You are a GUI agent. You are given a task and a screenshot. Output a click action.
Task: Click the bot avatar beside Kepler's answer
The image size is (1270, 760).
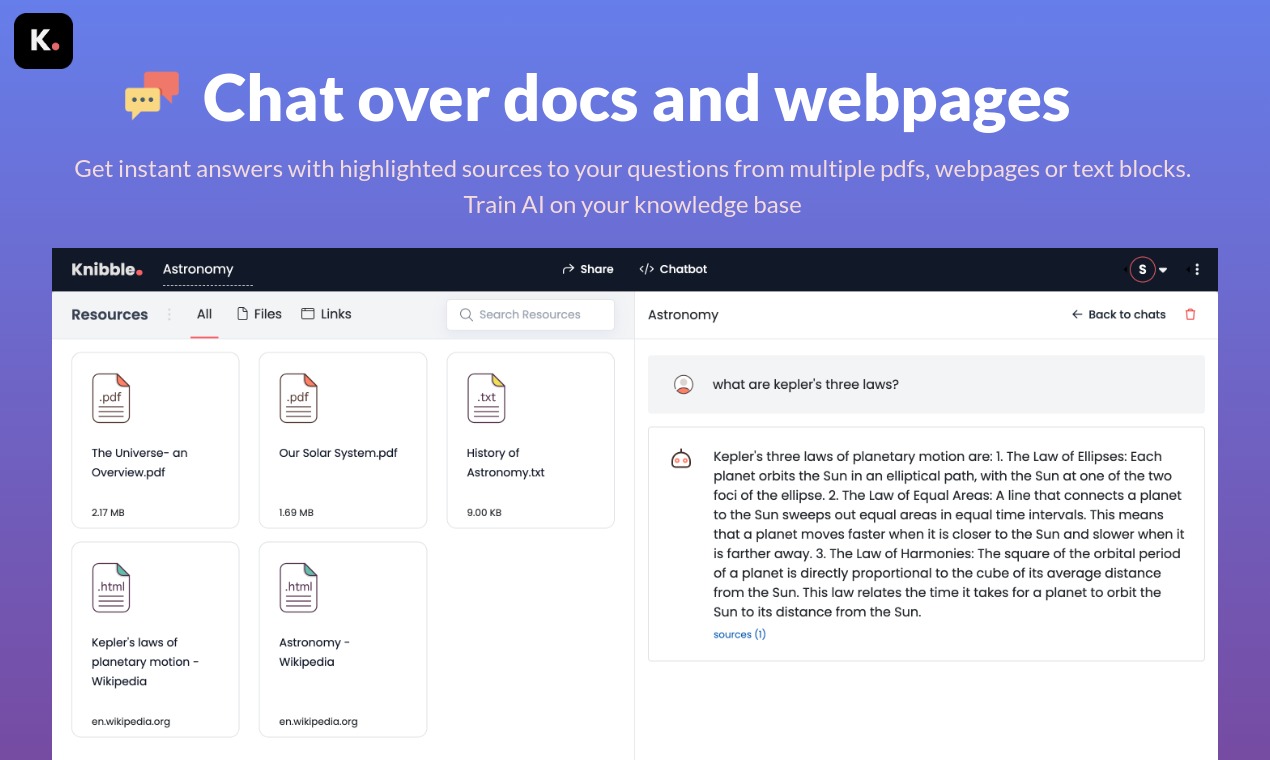click(681, 458)
